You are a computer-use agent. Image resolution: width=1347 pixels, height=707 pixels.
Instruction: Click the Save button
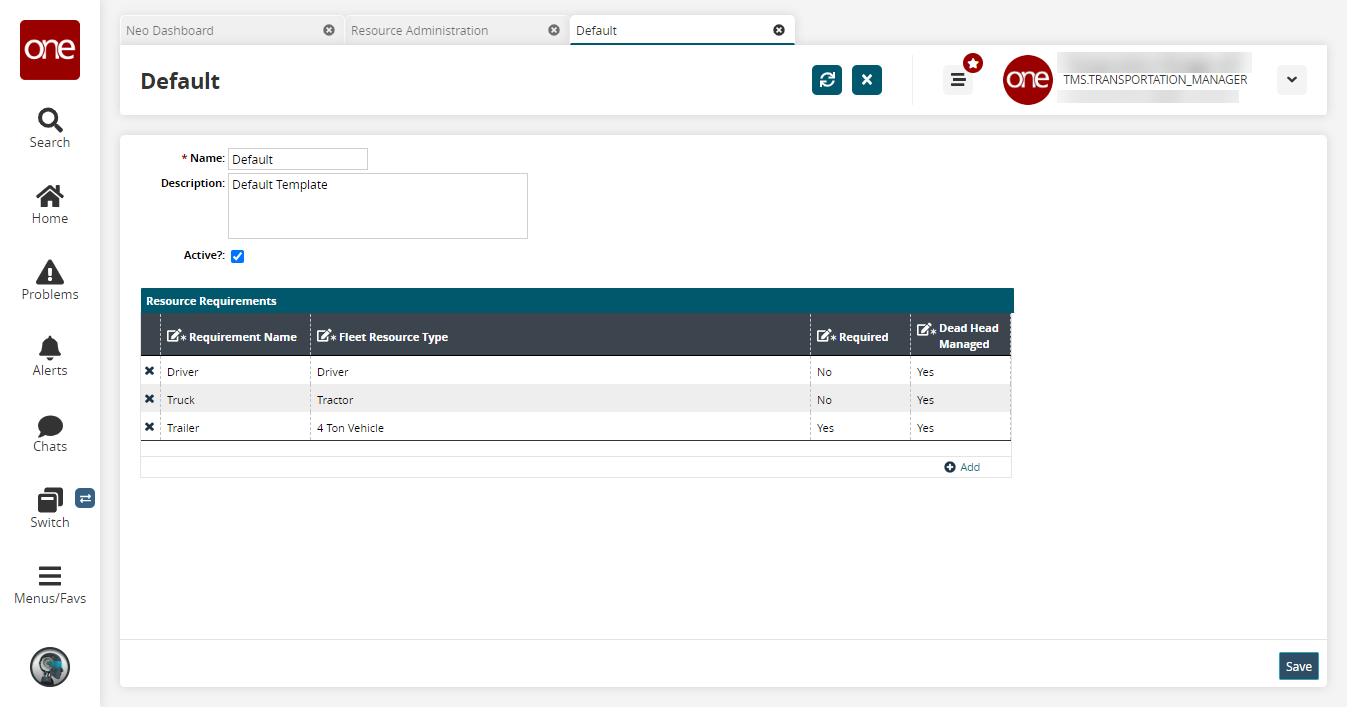pyautogui.click(x=1298, y=666)
